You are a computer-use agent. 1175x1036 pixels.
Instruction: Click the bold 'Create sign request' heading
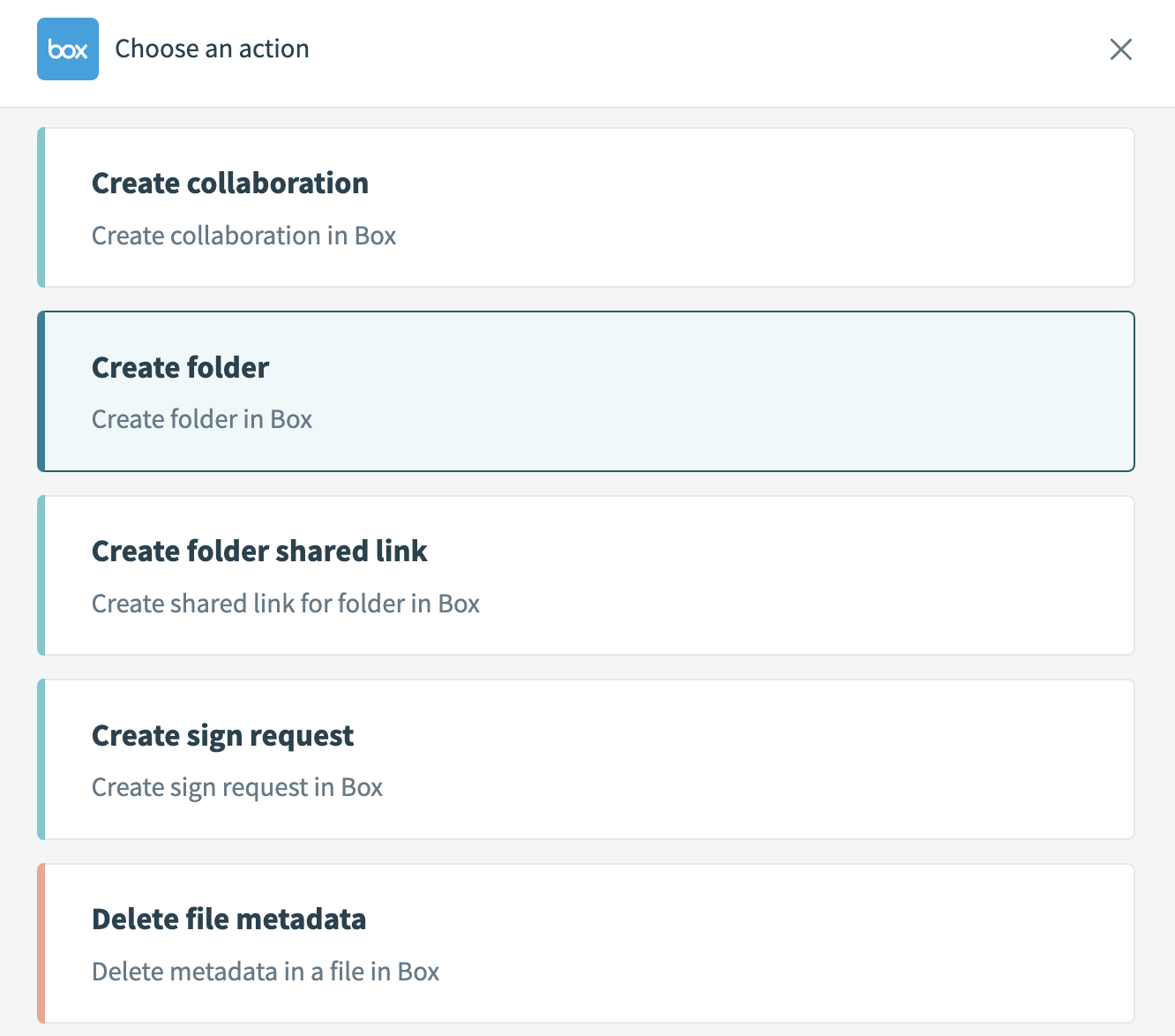[222, 735]
